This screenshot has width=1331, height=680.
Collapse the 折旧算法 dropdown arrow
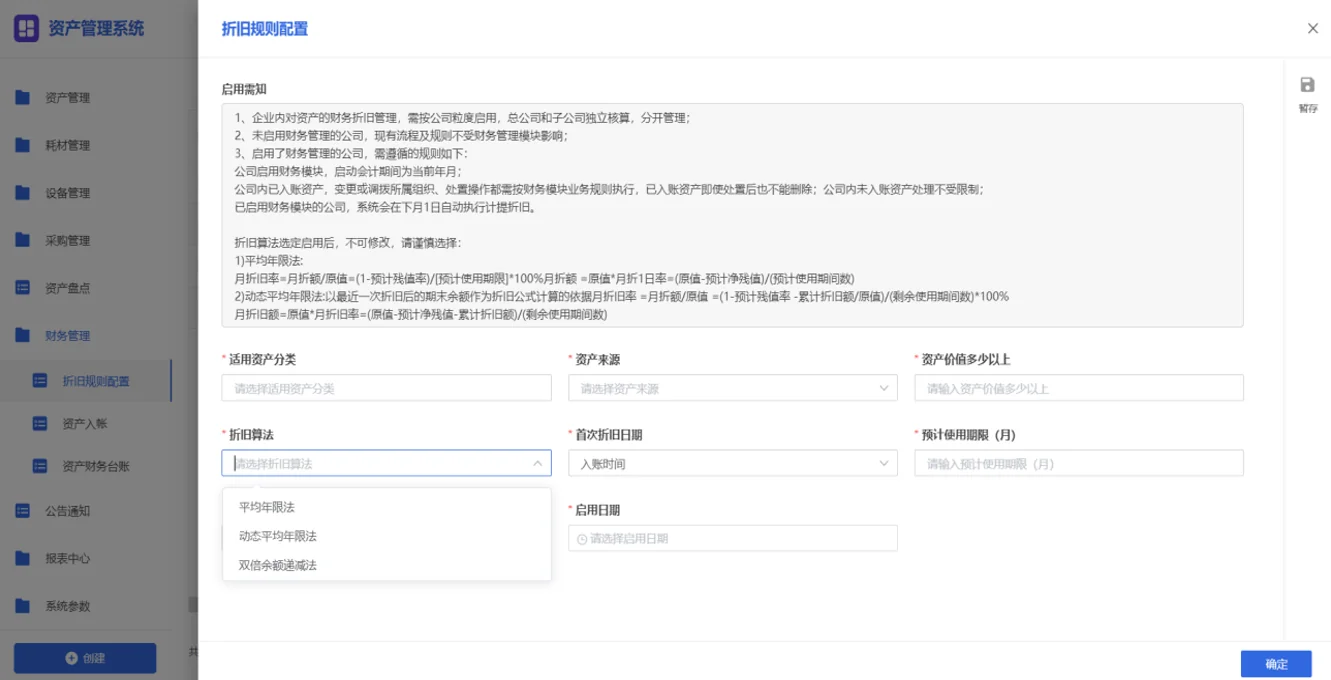coord(537,463)
